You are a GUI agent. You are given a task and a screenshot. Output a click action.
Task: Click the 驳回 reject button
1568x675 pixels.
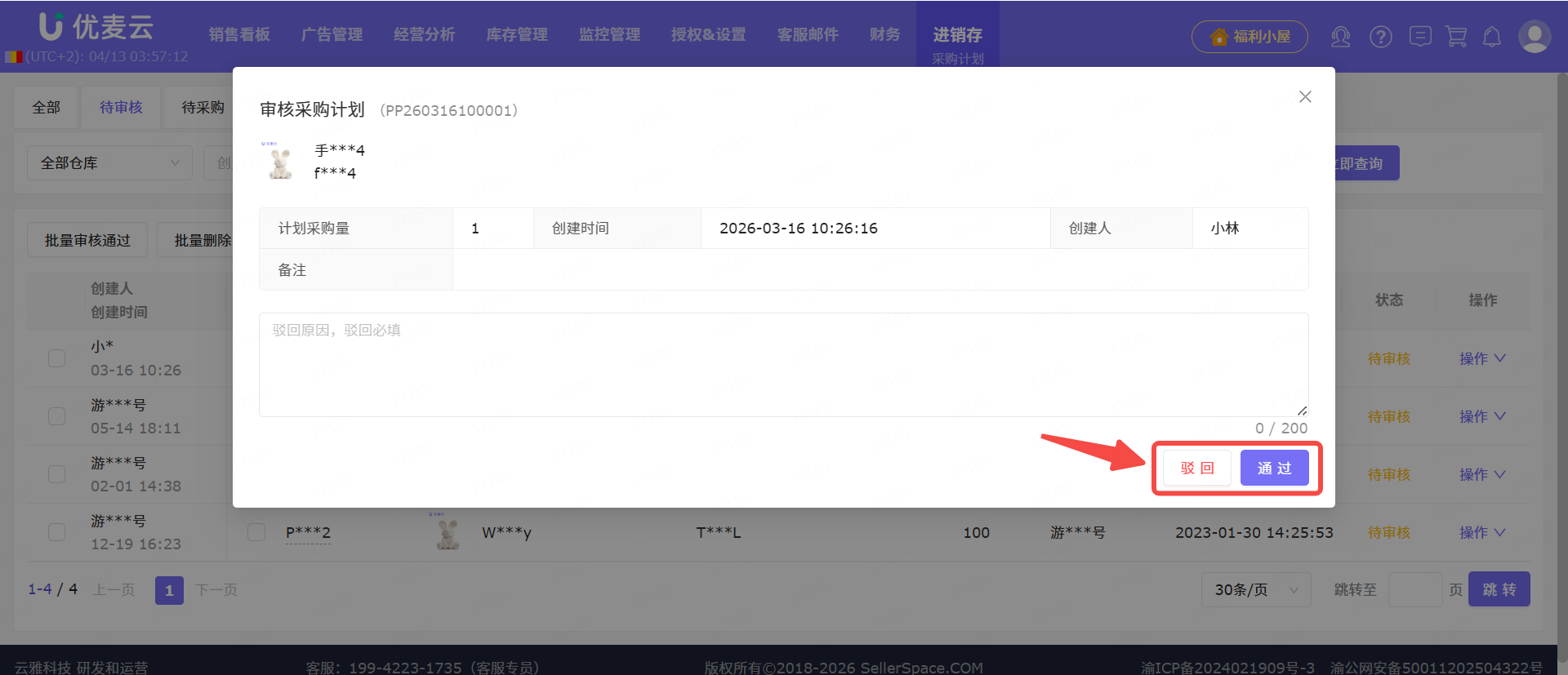(1197, 469)
